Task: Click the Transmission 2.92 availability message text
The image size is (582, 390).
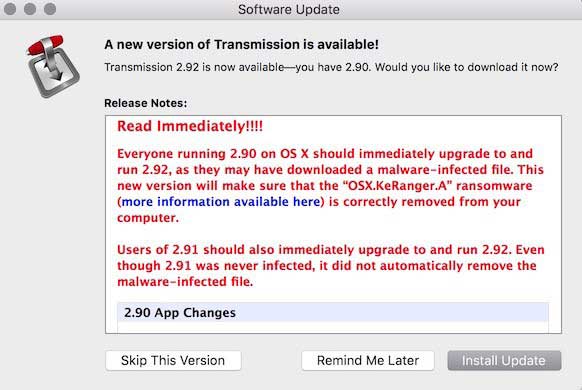Action: coord(331,67)
